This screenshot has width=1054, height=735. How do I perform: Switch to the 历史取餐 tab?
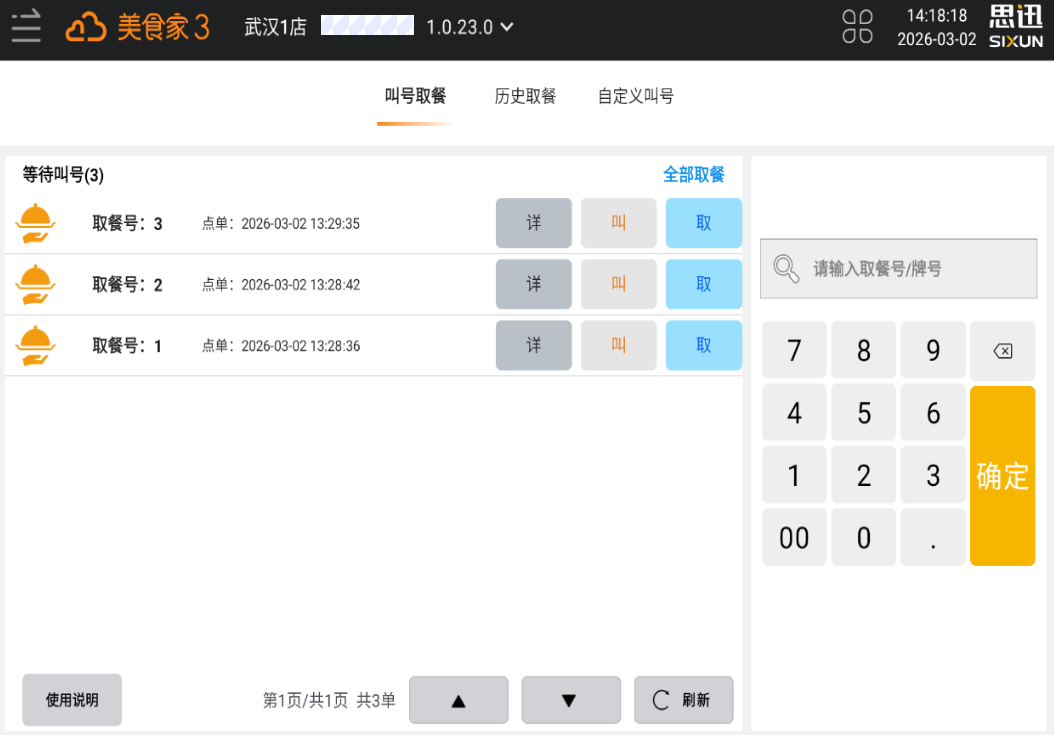click(x=525, y=97)
